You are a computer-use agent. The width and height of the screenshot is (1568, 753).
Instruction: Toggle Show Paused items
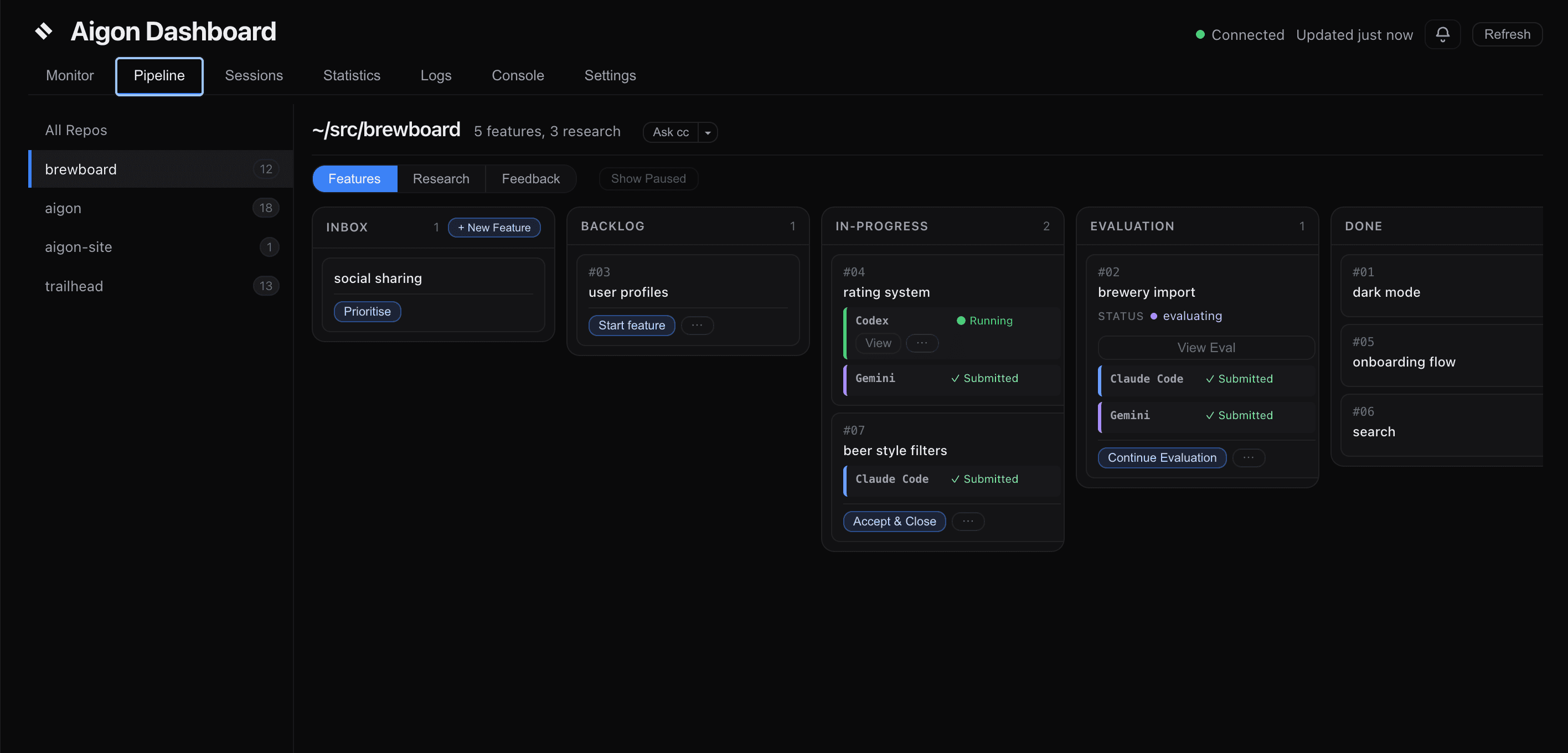[648, 178]
